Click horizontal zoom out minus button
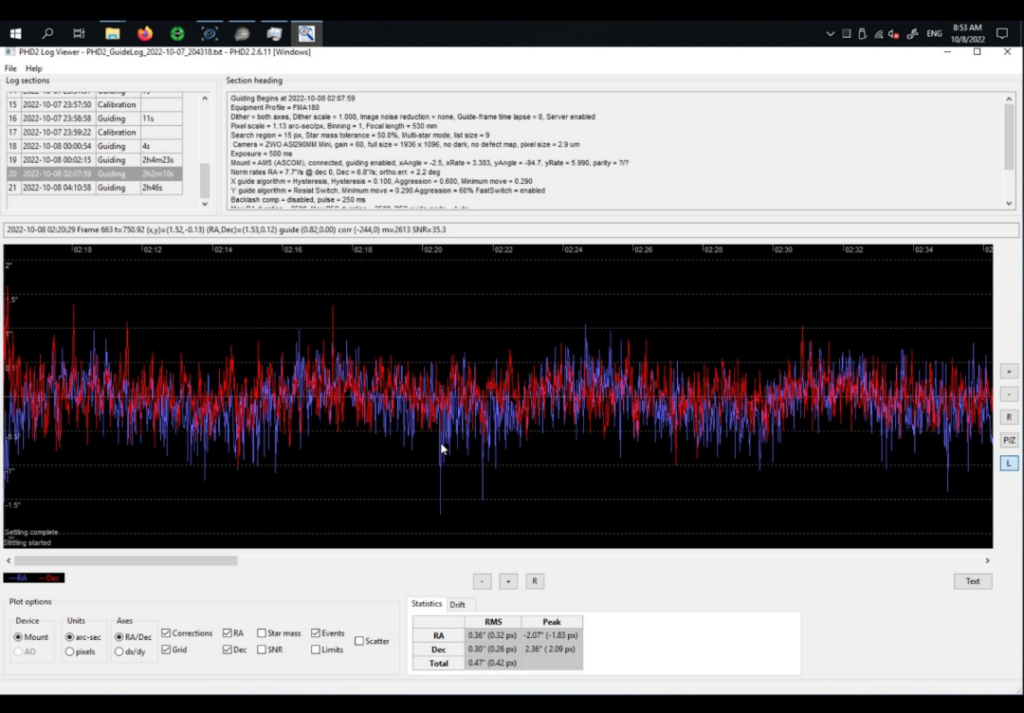The width and height of the screenshot is (1024, 713). point(482,581)
